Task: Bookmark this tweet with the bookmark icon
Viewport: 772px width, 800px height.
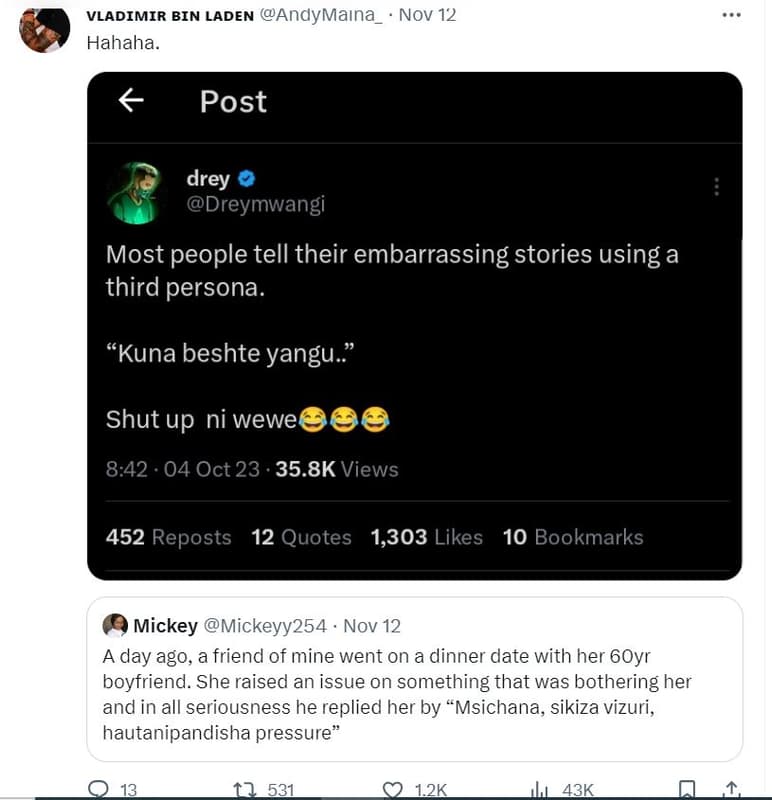Action: 687,789
